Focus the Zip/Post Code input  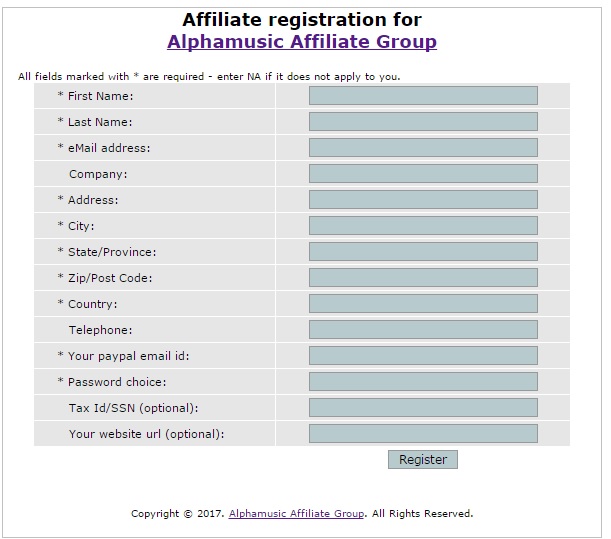423,277
